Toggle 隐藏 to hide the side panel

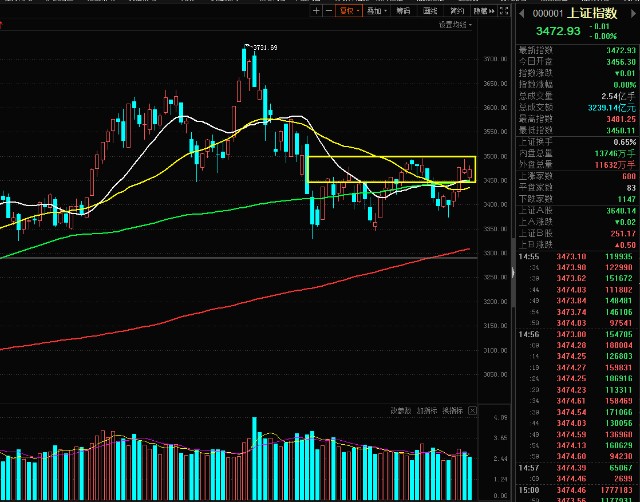[484, 11]
